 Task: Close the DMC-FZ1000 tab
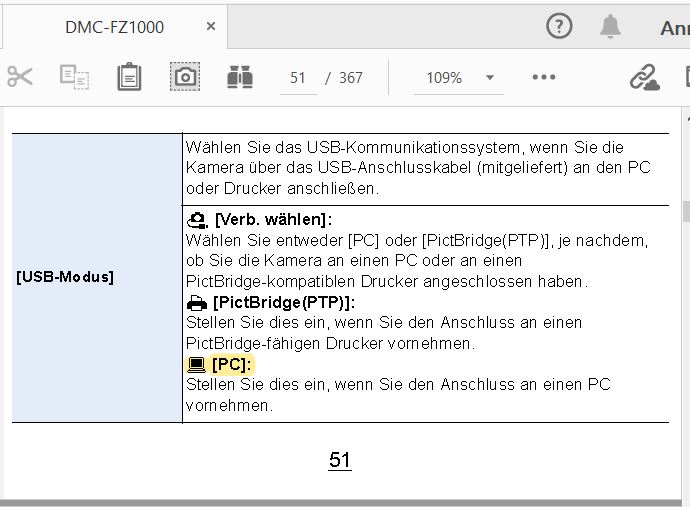point(211,26)
